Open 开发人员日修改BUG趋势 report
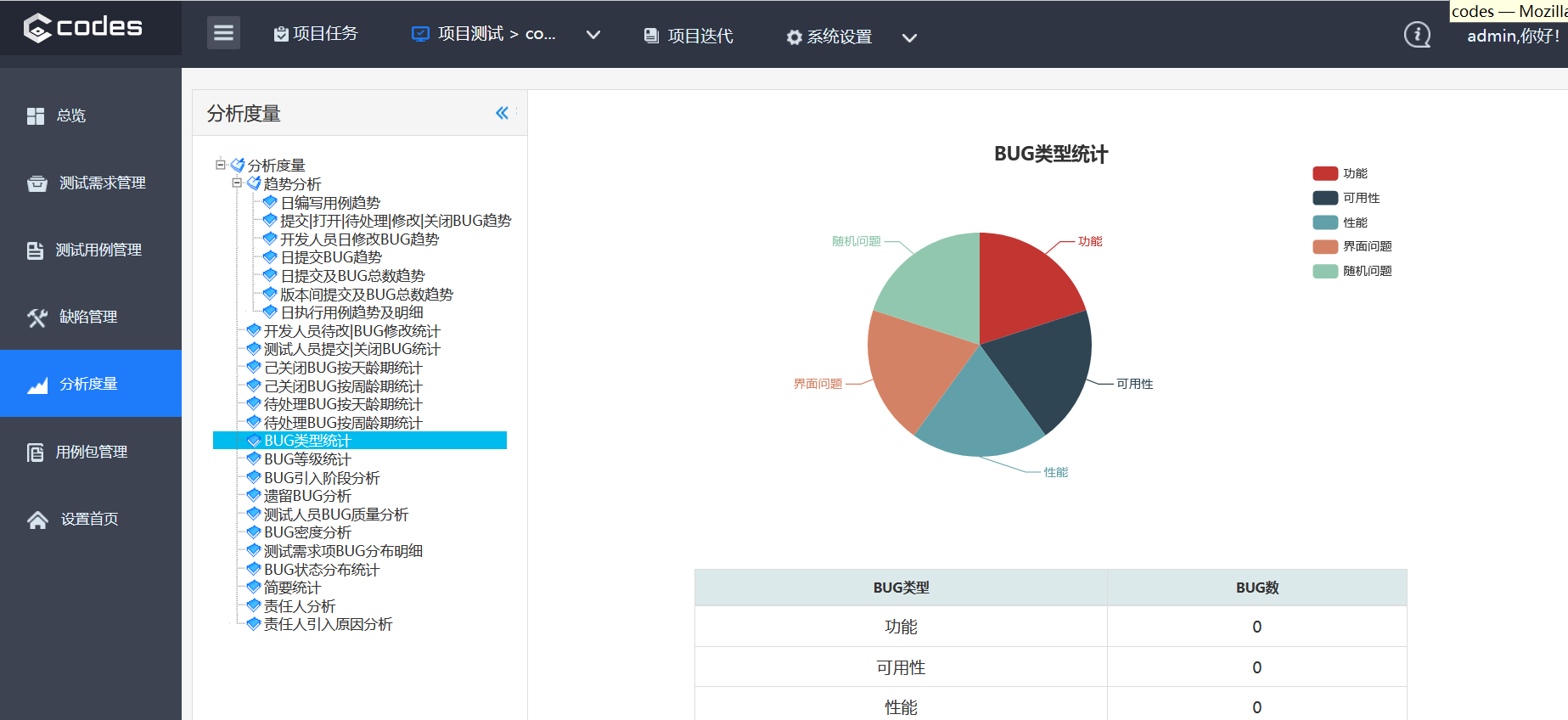Image resolution: width=1568 pixels, height=720 pixels. (x=360, y=239)
